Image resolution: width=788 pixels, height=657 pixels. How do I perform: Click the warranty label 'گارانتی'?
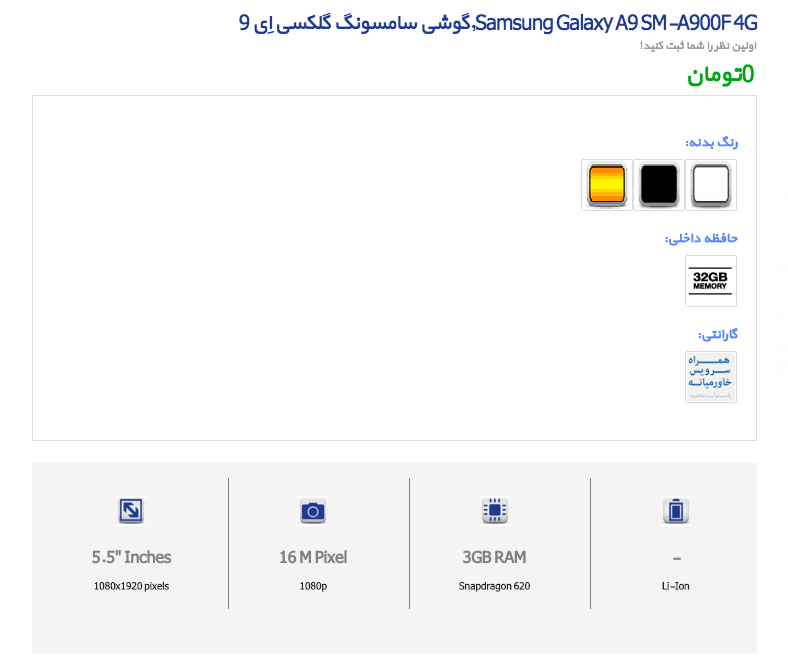point(718,334)
